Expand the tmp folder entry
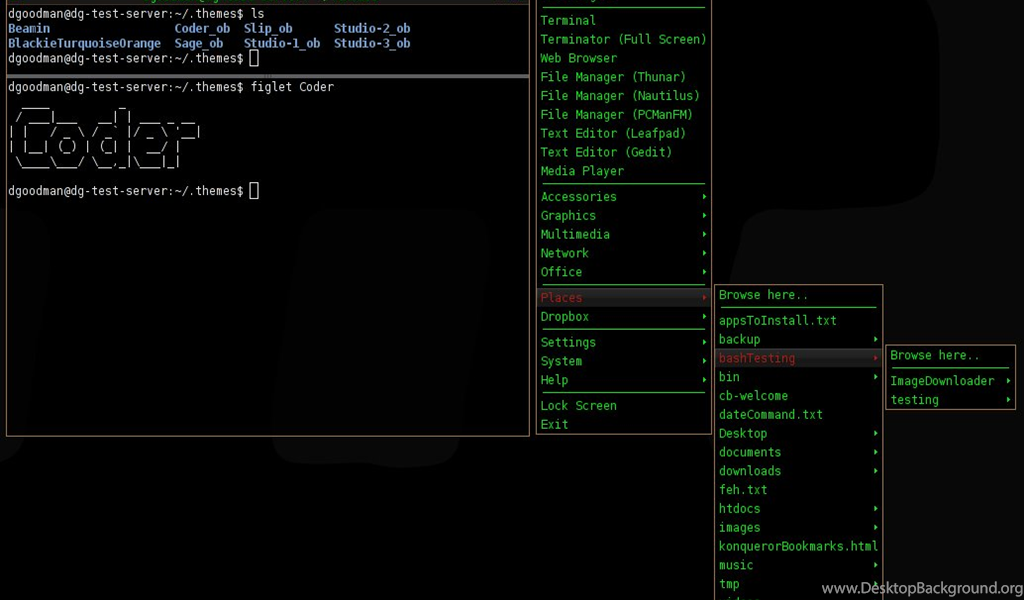Viewport: 1024px width, 600px height. tap(798, 584)
